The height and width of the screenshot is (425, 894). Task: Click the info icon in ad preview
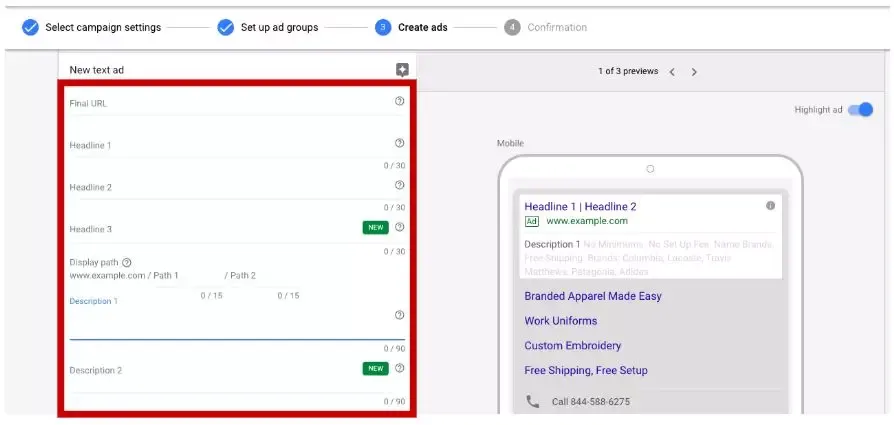(x=770, y=205)
